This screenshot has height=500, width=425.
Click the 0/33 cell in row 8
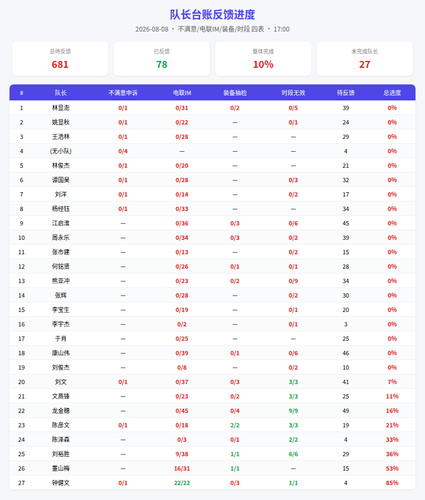click(x=182, y=209)
